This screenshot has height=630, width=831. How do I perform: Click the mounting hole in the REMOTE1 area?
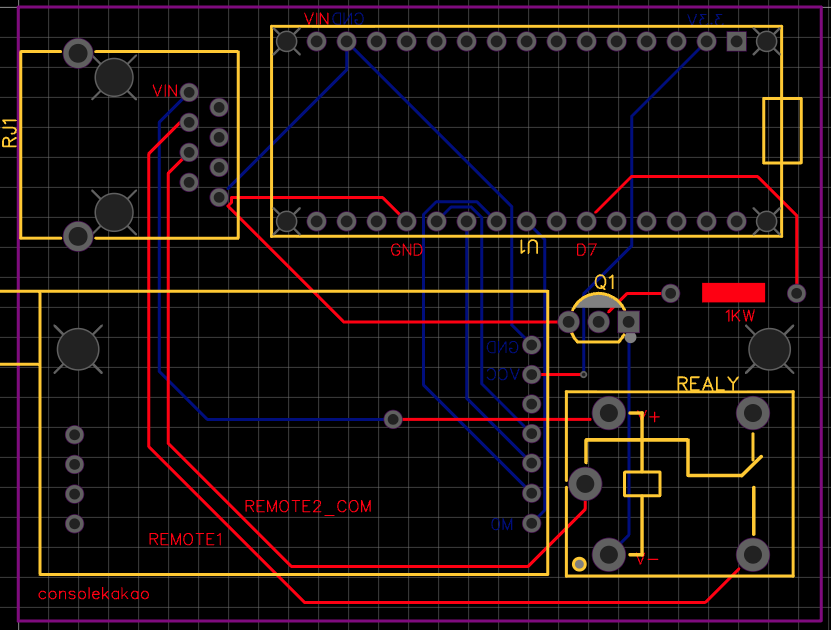77,347
